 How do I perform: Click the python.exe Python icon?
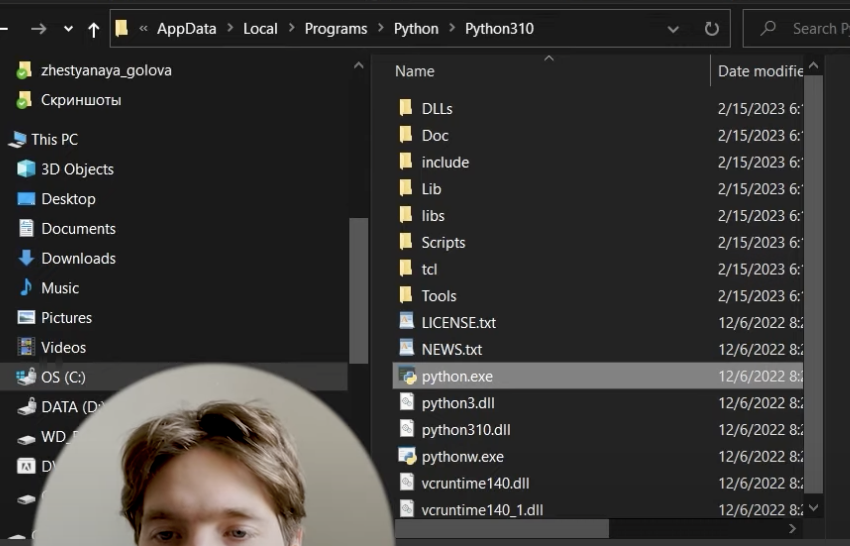click(x=407, y=376)
